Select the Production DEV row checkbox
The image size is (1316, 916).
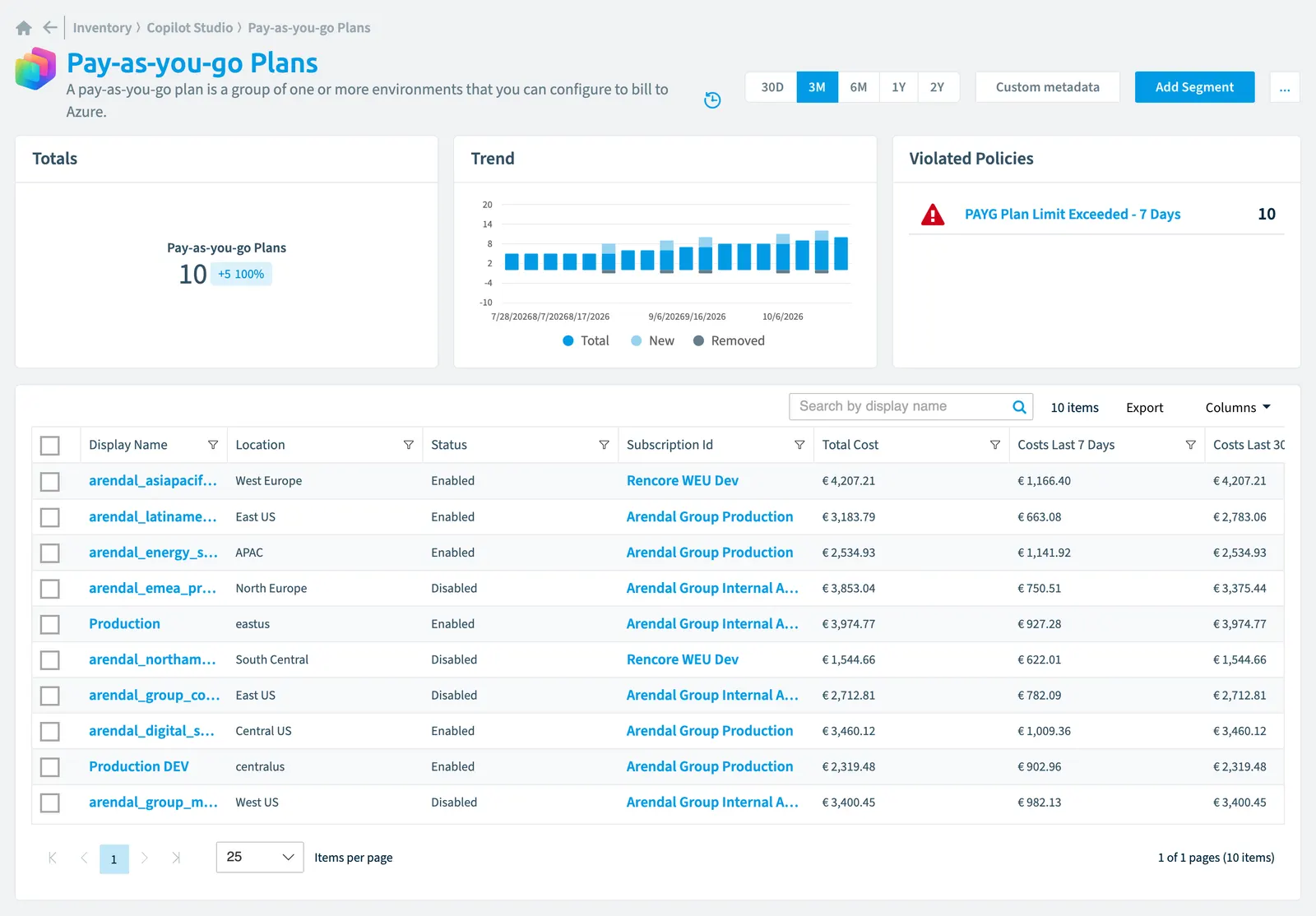coord(50,767)
